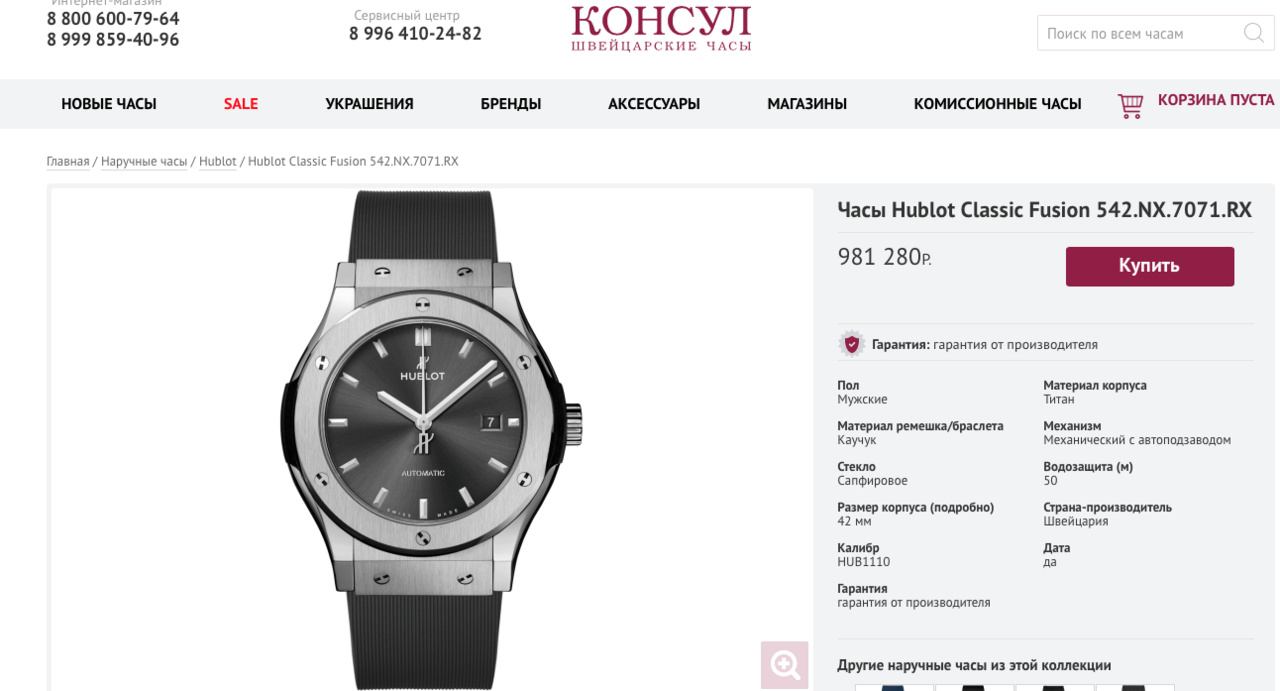Focus the Поиск по всем часам field
The width and height of the screenshot is (1280, 691).
(1140, 33)
